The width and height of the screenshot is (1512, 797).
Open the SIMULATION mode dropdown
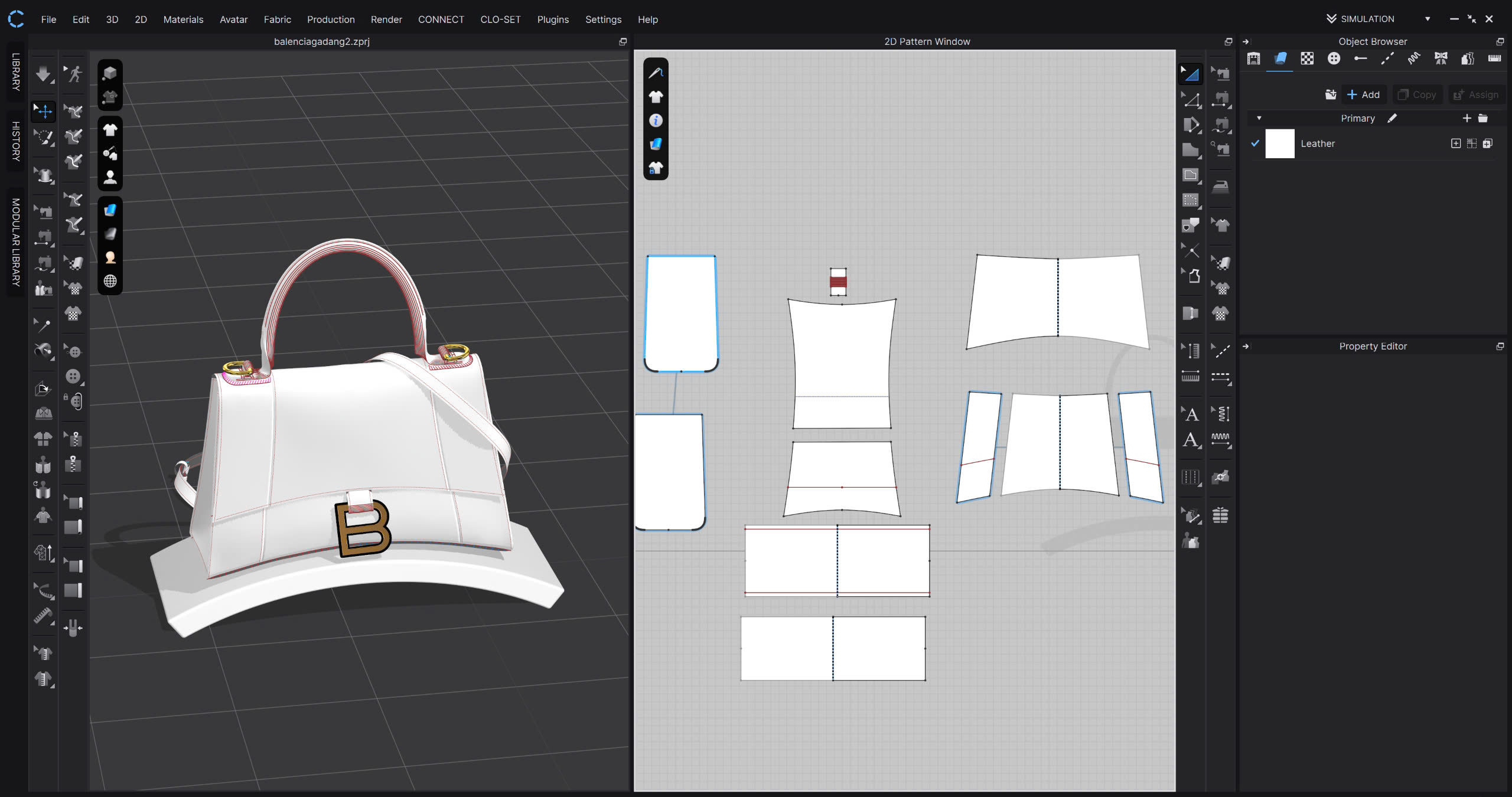(1428, 19)
